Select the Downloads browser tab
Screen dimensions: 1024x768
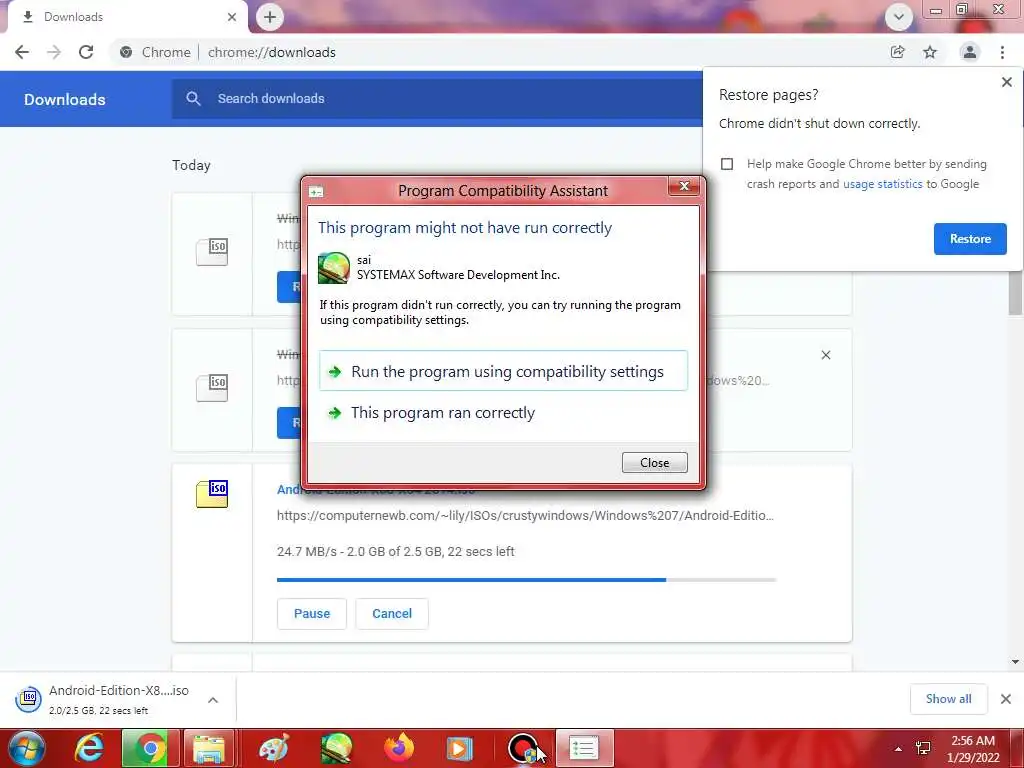point(127,17)
